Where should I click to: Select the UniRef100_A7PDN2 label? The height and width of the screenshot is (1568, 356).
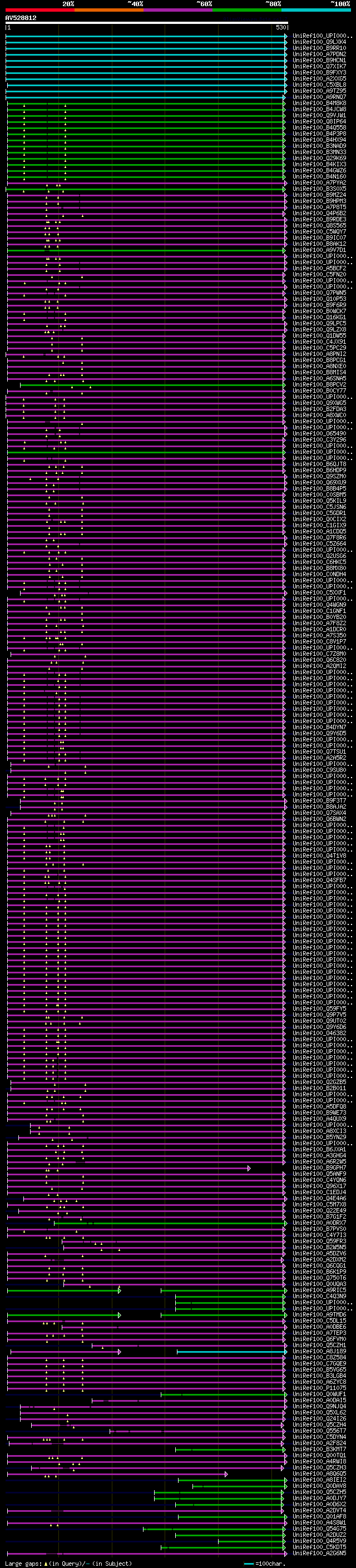(319, 54)
